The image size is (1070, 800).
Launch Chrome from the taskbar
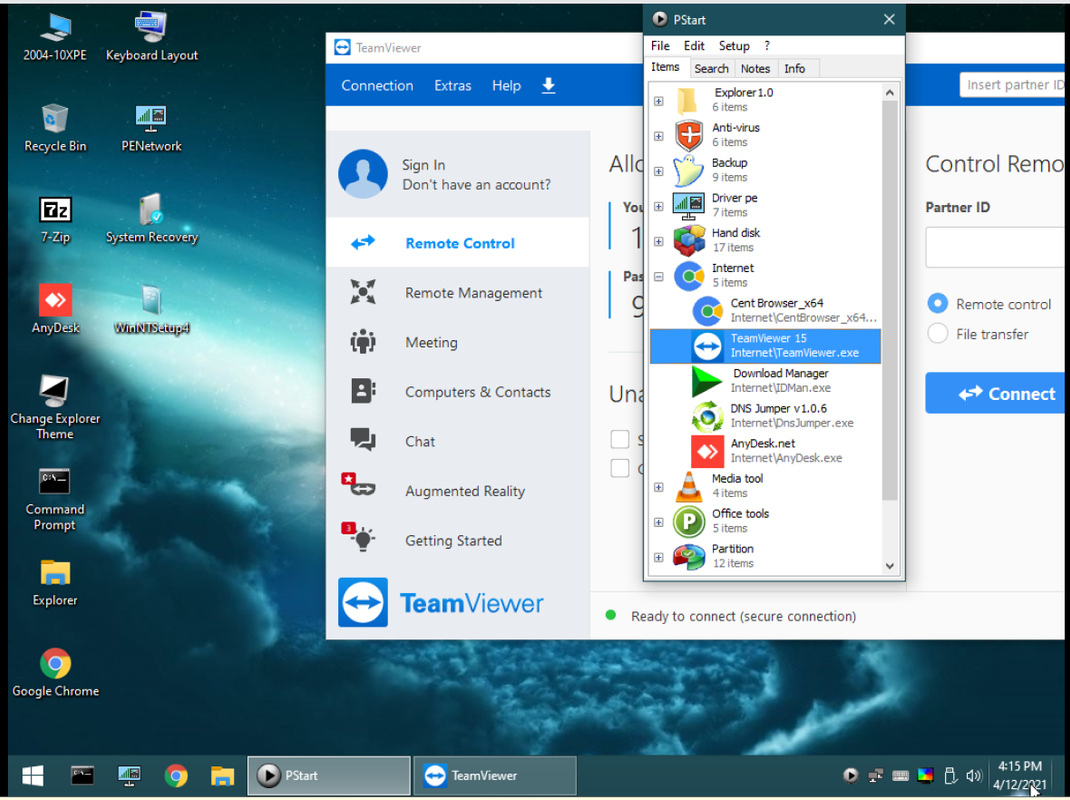(175, 775)
